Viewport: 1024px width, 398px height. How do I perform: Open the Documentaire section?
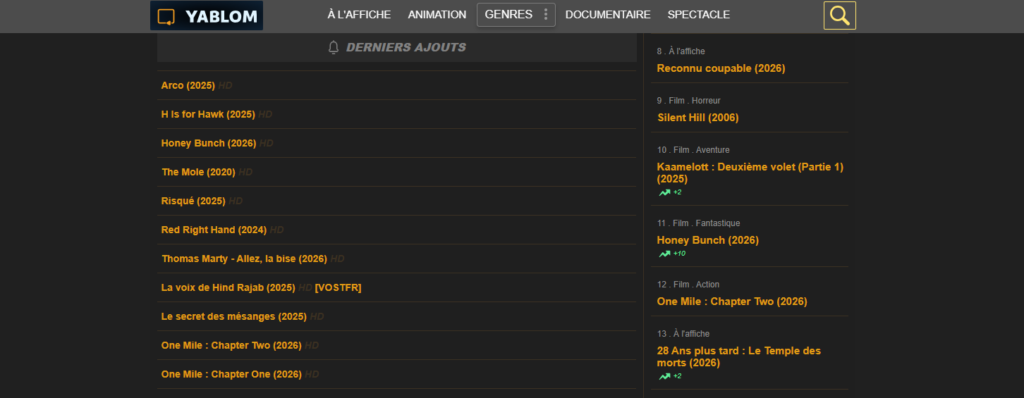pos(608,14)
